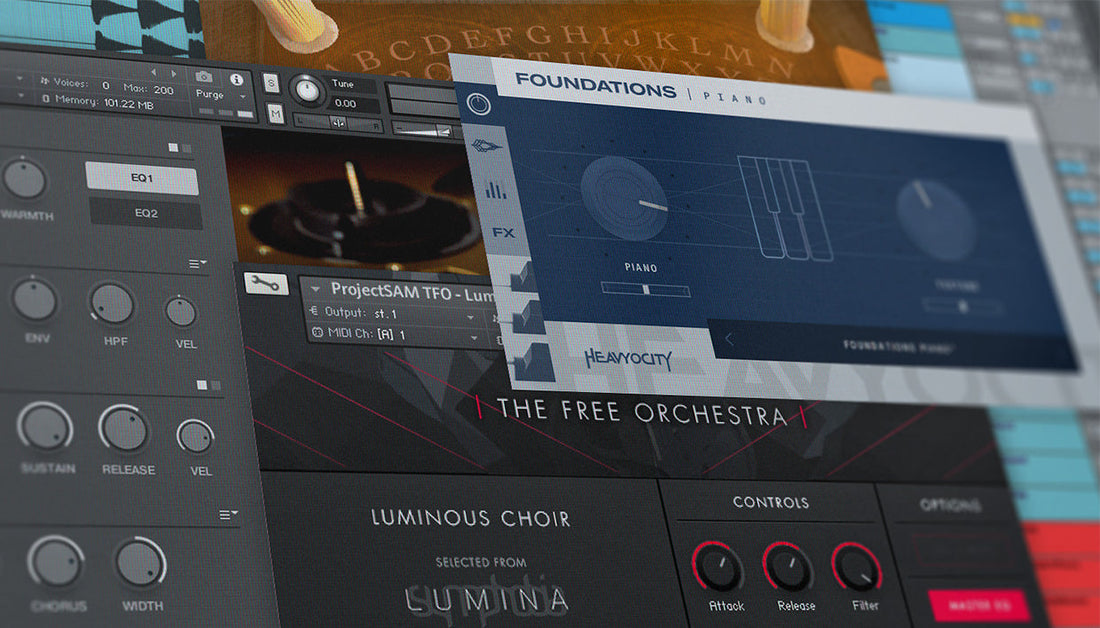The height and width of the screenshot is (628, 1100).
Task: Click the Voices polyphony icon in Kontakt header
Action: point(45,81)
